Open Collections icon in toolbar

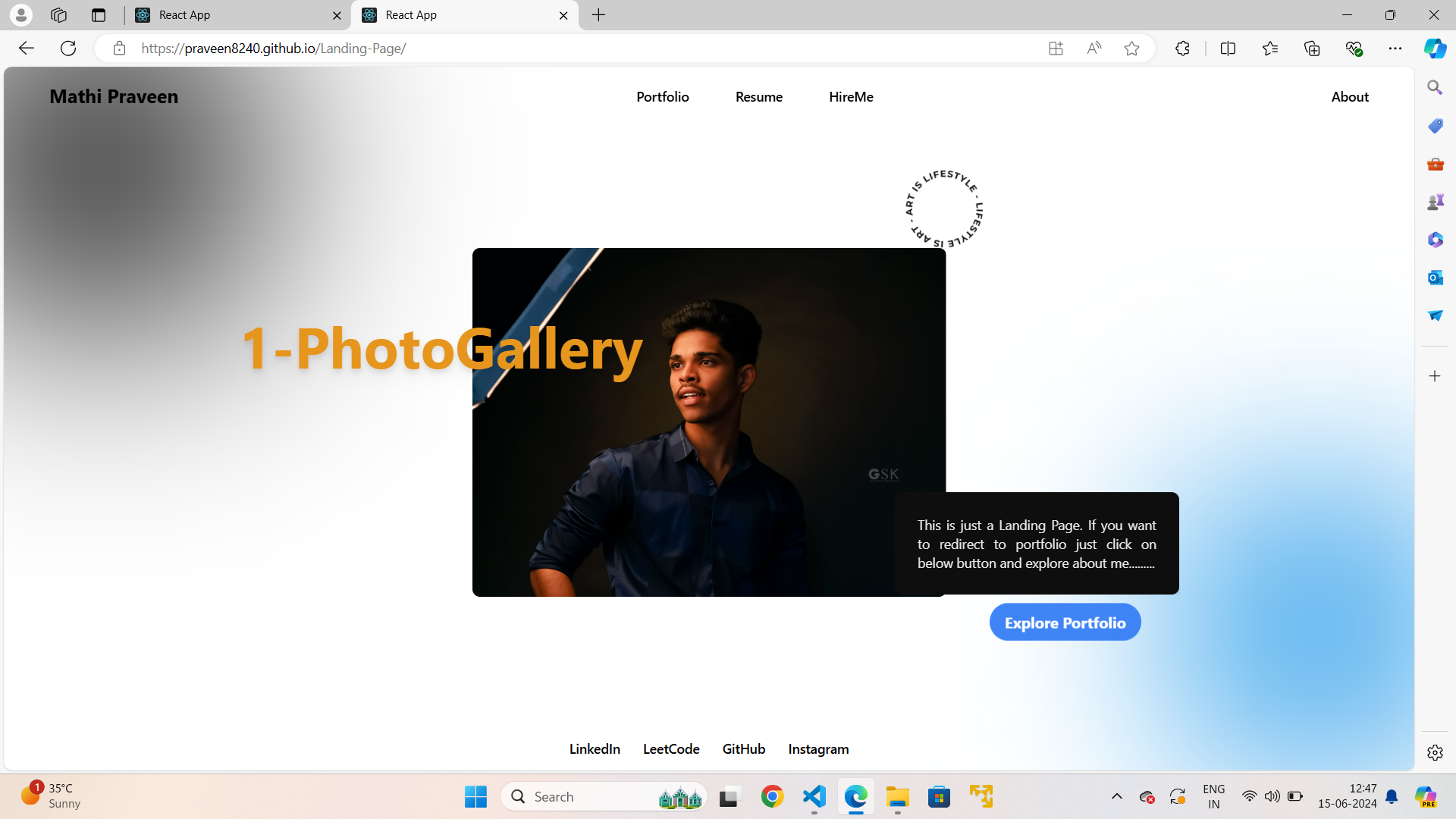pos(1312,49)
